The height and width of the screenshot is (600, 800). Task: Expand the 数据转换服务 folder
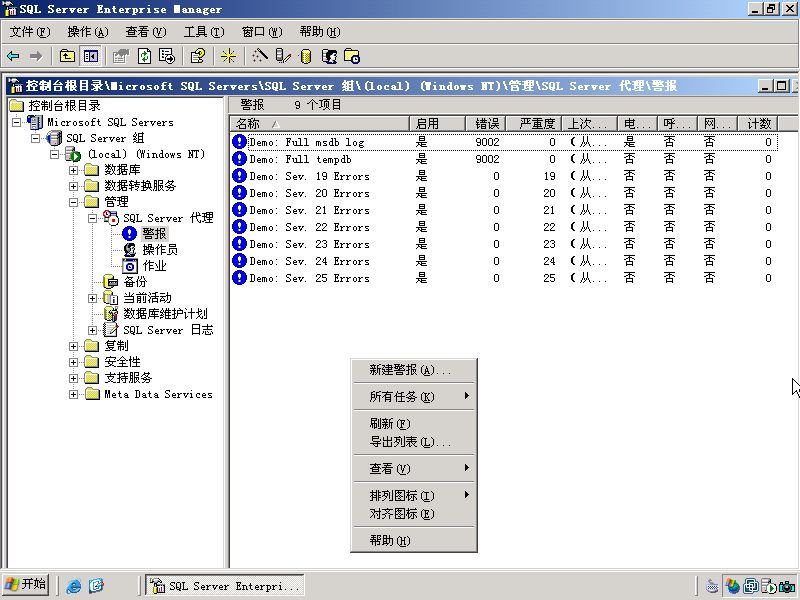pos(73,186)
